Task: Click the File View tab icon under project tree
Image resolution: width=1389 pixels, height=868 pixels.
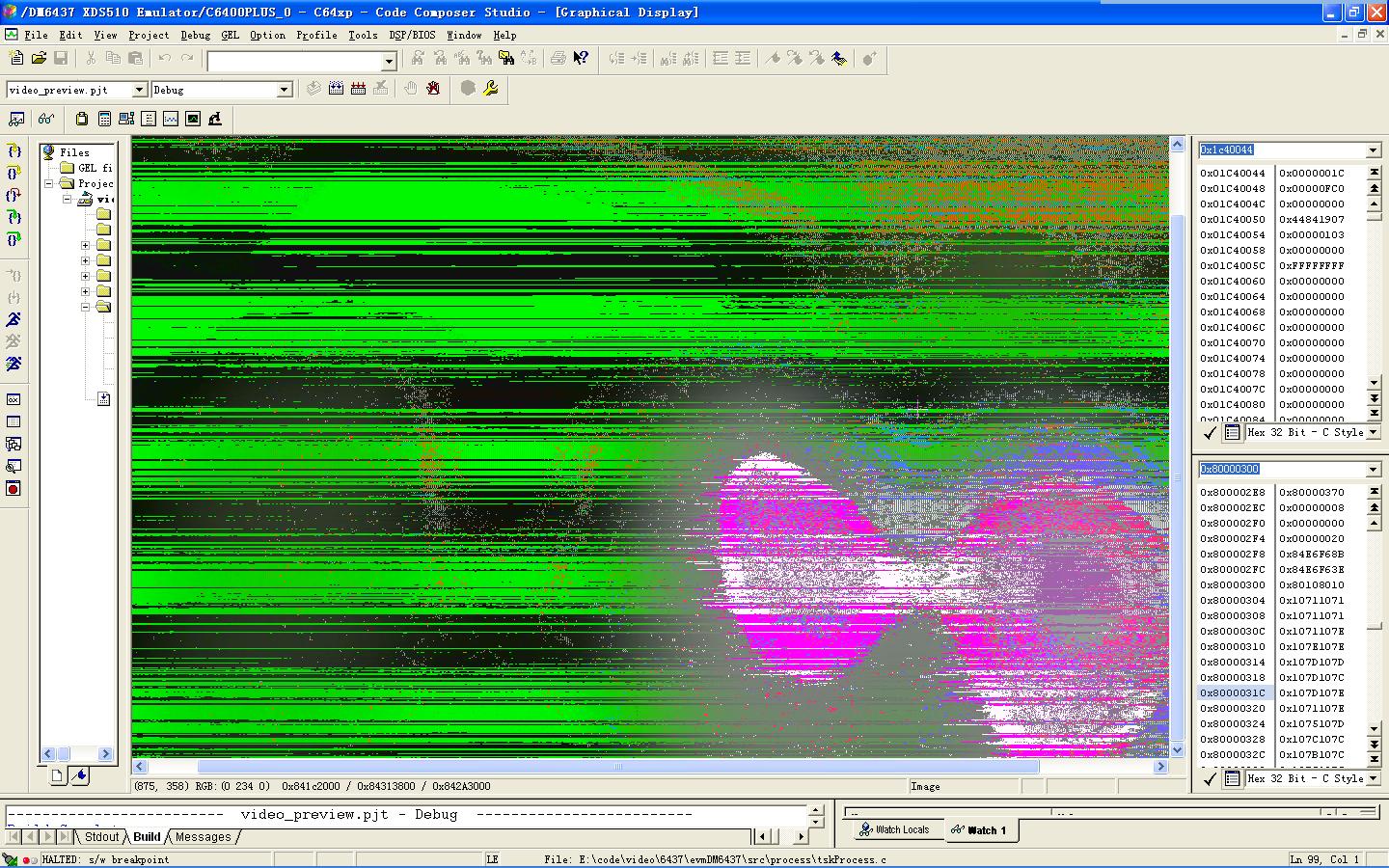Action: (57, 775)
